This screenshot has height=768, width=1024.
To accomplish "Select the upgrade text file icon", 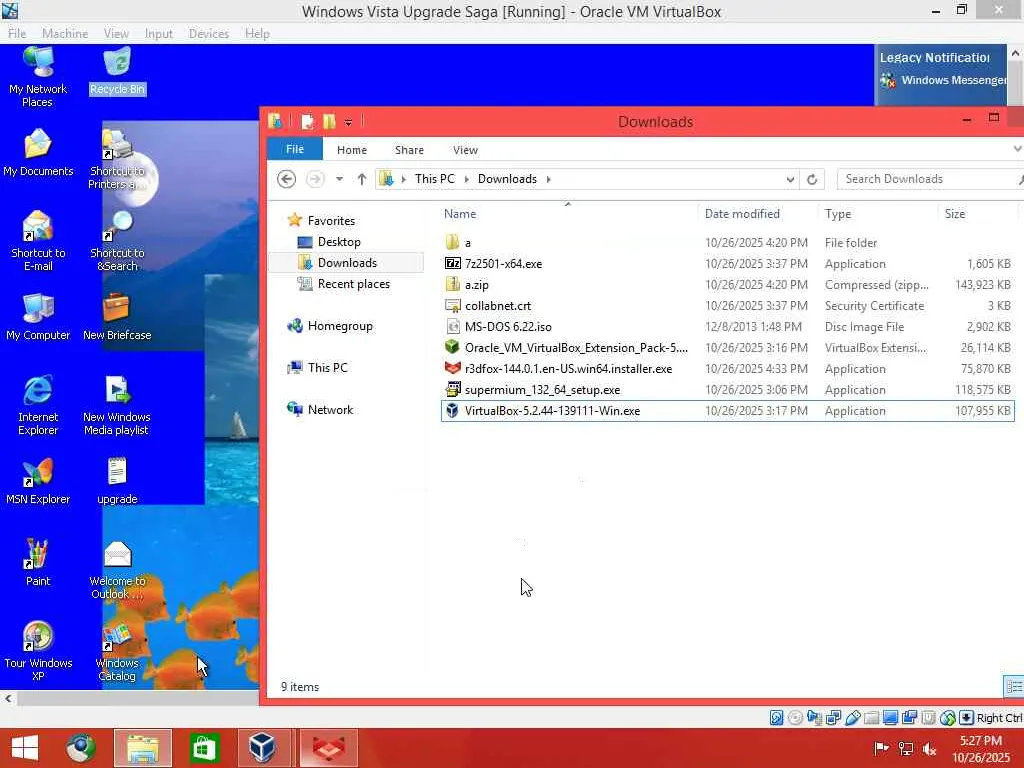I will (x=117, y=481).
